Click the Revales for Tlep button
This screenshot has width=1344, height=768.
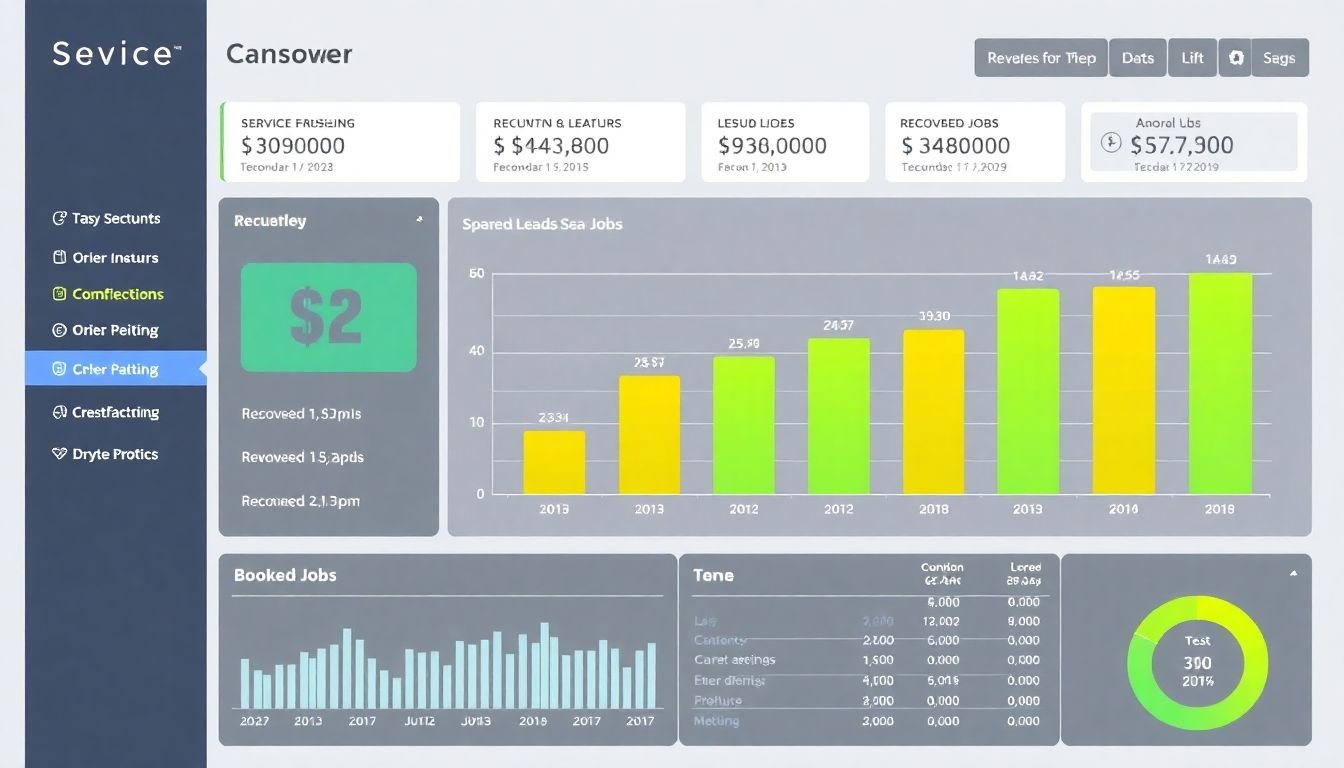[1041, 58]
